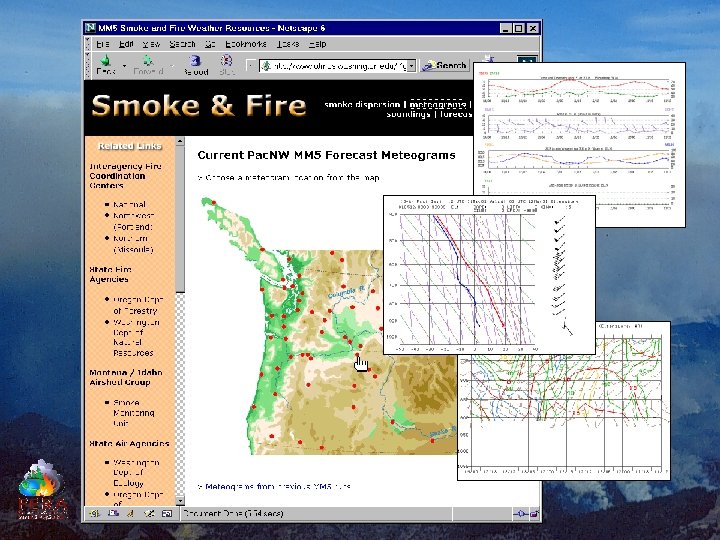Select the red dot atop Vancouver Island
The height and width of the screenshot is (540, 720).
point(214,202)
